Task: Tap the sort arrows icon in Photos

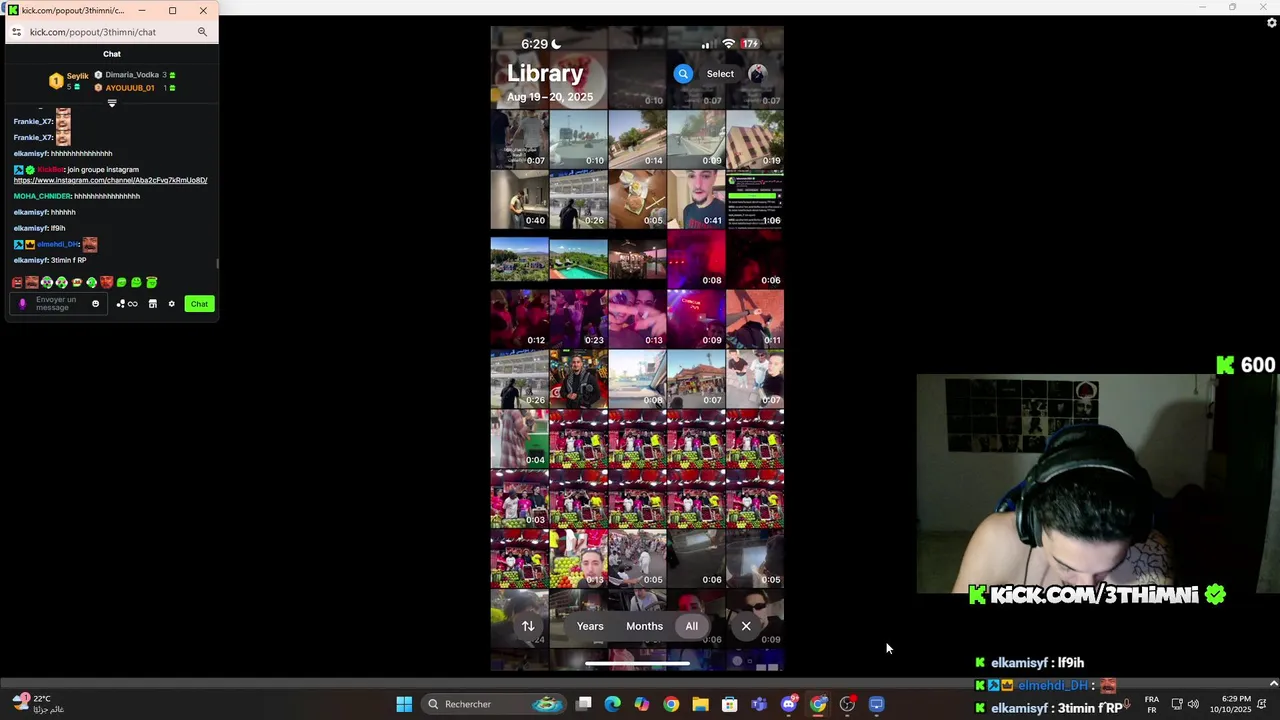Action: (528, 626)
